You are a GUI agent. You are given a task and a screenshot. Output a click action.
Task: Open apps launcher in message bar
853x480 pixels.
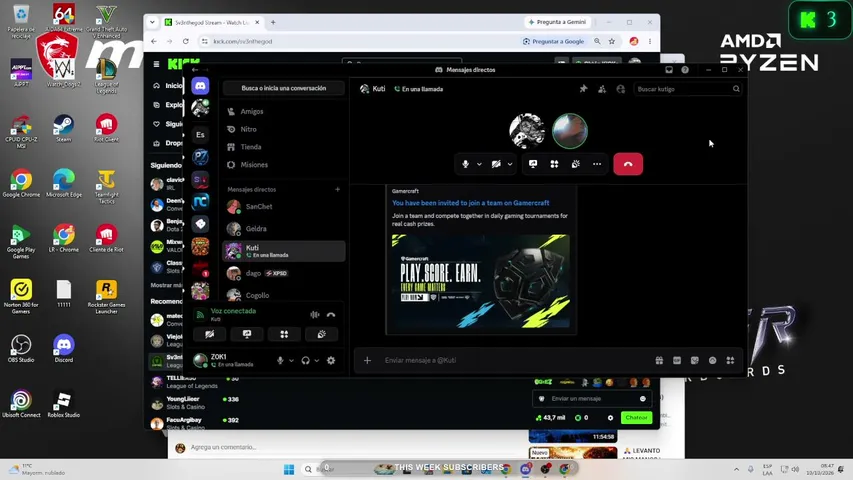(x=730, y=360)
